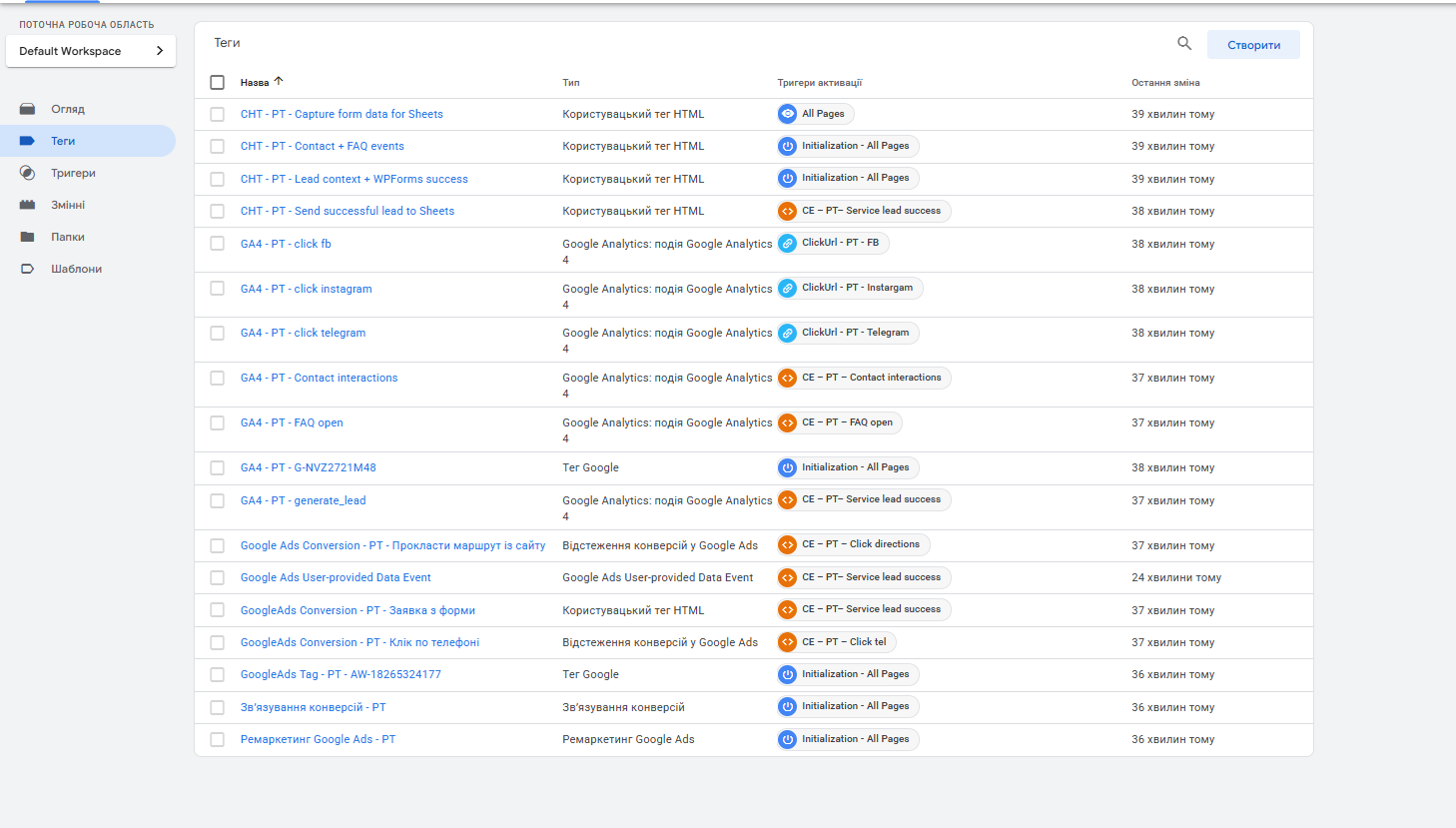The height and width of the screenshot is (828, 1456).
Task: Click trigger icon in G-NVZ2721M48 row
Action: [788, 467]
